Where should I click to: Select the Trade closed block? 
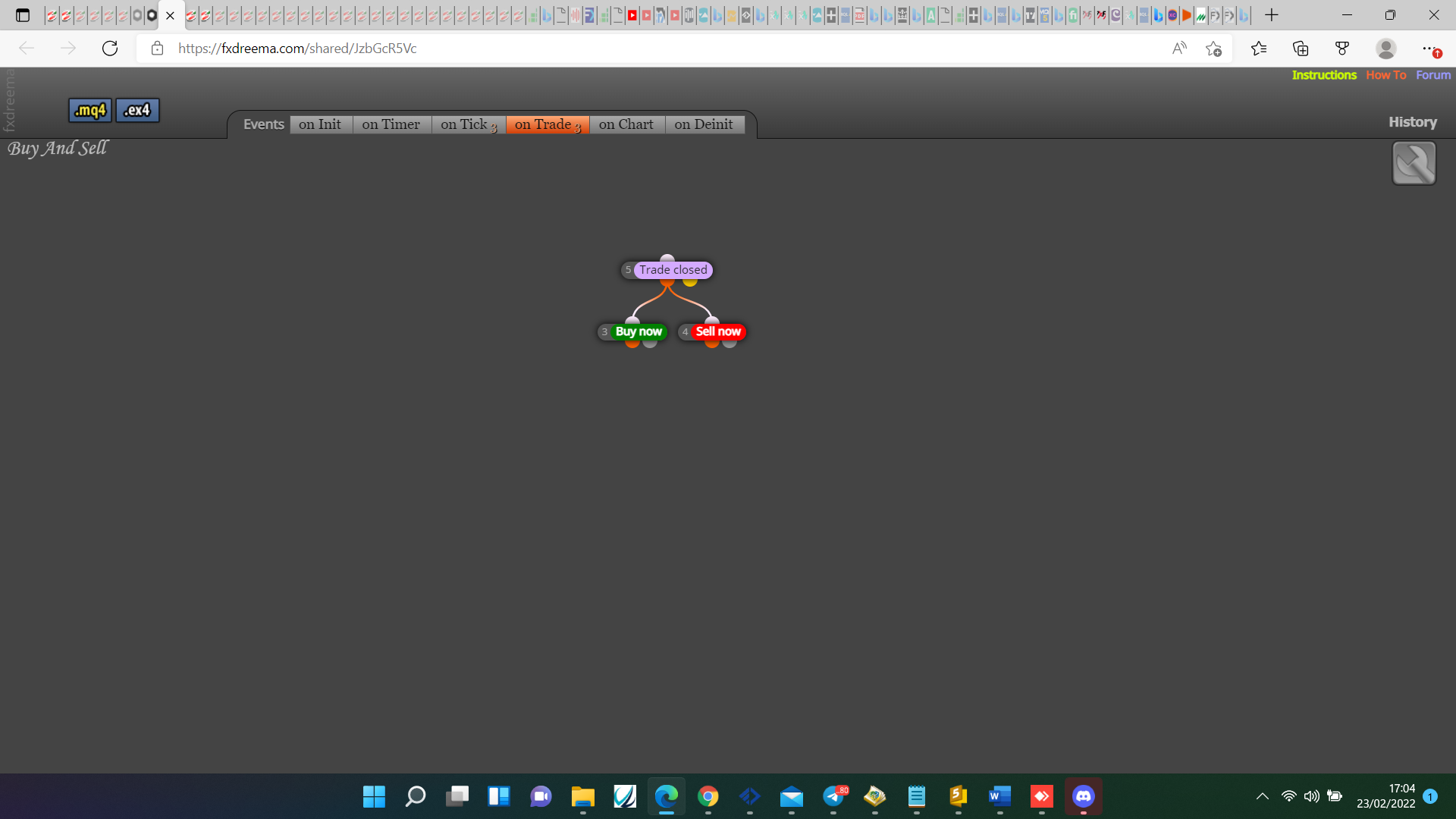tap(673, 270)
